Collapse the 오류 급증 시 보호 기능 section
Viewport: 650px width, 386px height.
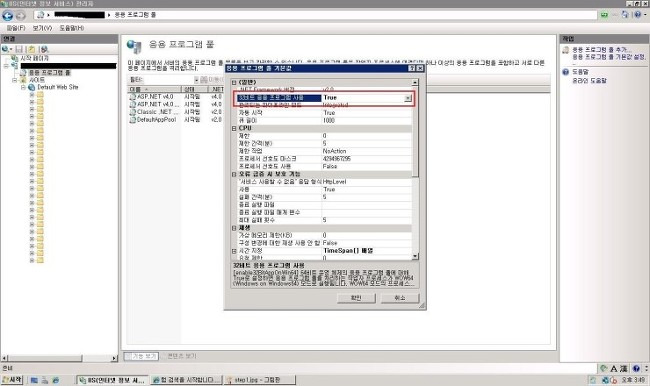pyautogui.click(x=234, y=174)
